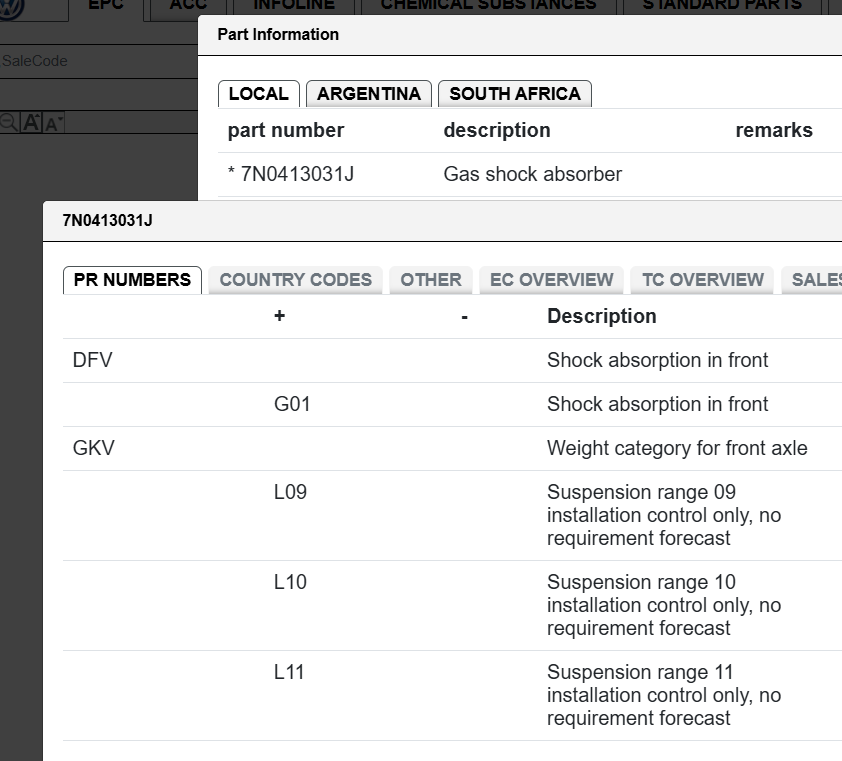Image resolution: width=842 pixels, height=761 pixels.
Task: Click the L11 PR number
Action: pos(289,672)
